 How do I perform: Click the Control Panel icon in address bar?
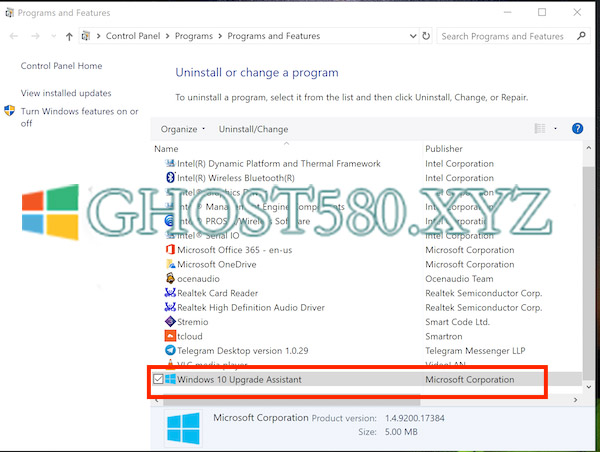tap(86, 36)
